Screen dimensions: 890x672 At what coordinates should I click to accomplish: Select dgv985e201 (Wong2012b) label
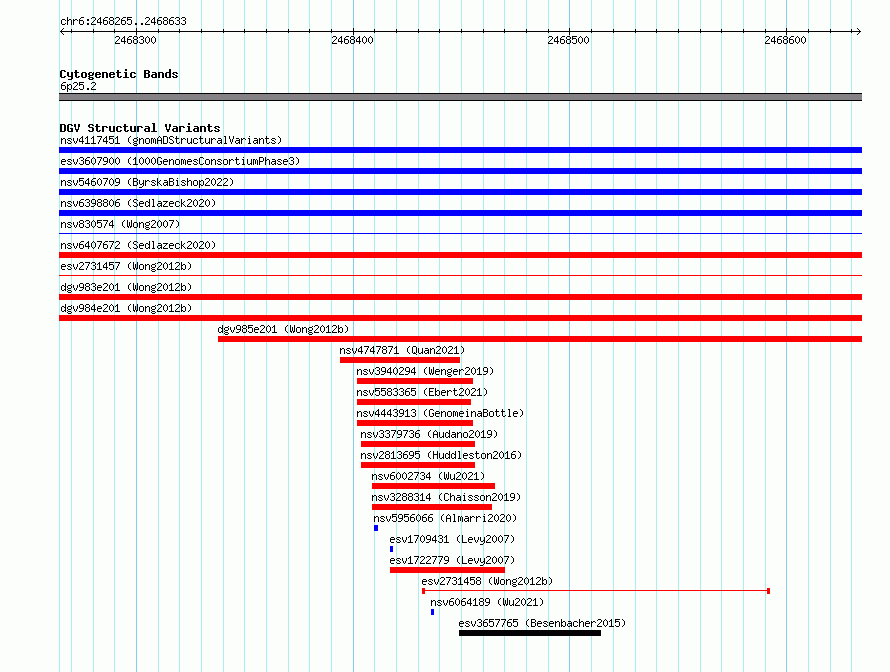pyautogui.click(x=283, y=329)
